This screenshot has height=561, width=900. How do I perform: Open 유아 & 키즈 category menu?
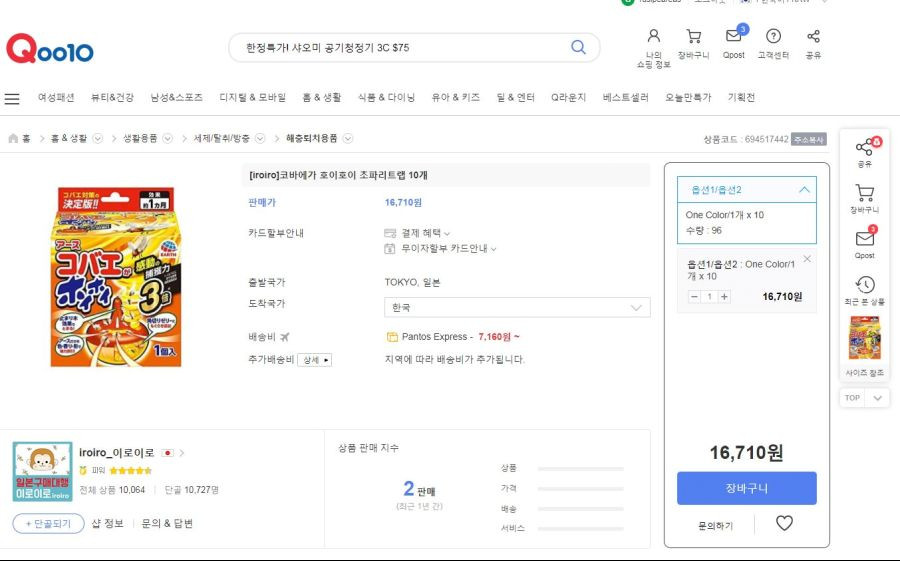click(456, 98)
